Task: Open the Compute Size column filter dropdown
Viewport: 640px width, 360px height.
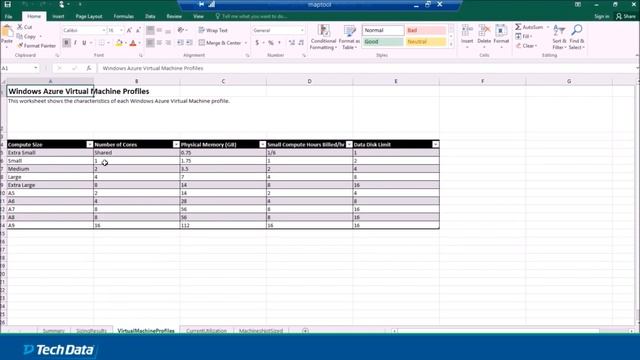Action: (90, 144)
